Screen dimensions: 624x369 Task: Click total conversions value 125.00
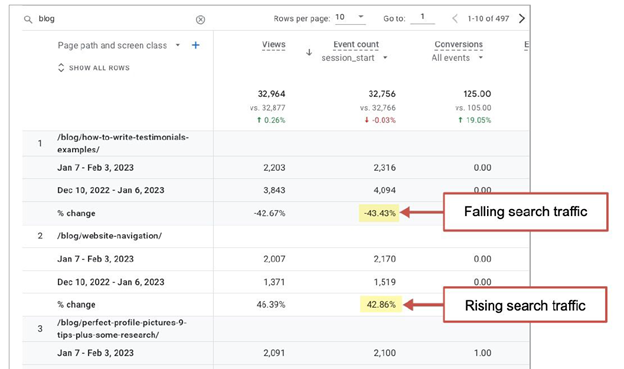tap(477, 94)
